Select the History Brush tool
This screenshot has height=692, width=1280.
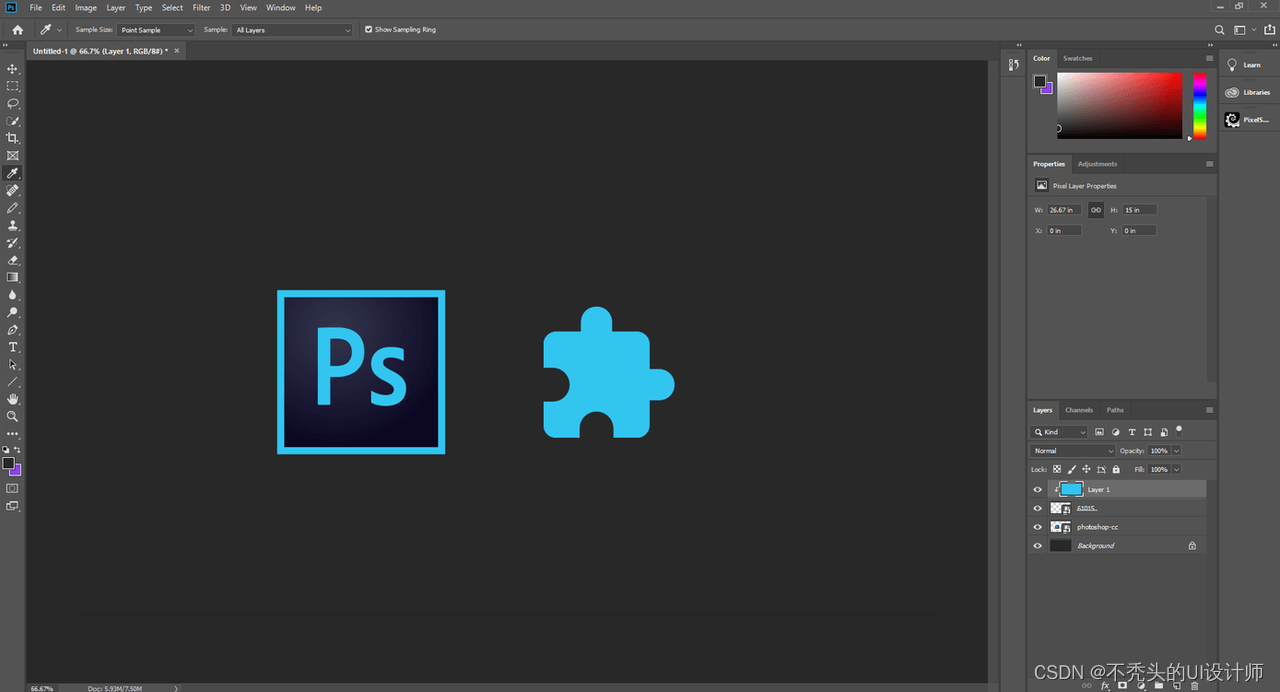[13, 243]
